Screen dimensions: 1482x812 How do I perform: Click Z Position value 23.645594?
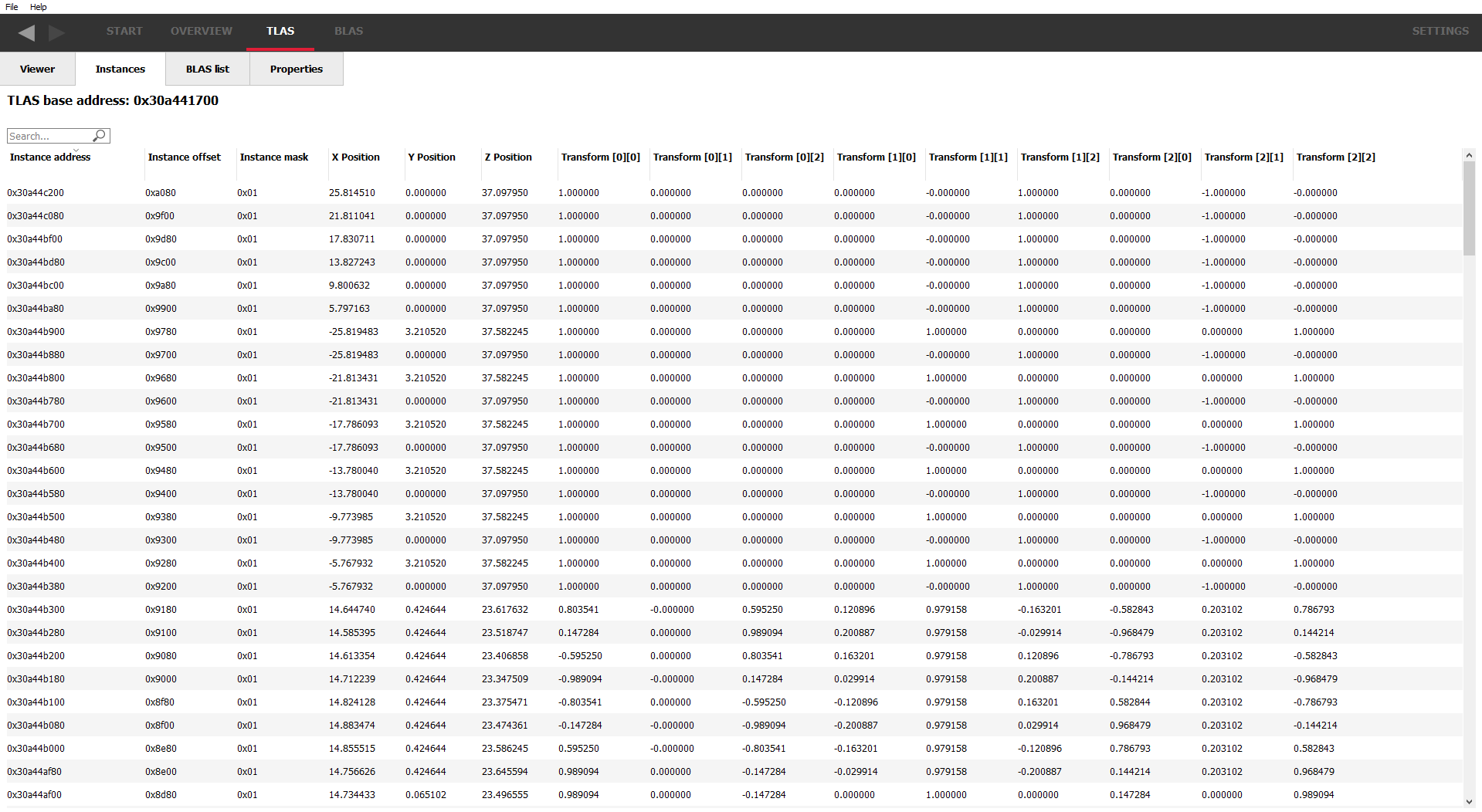coord(505,772)
